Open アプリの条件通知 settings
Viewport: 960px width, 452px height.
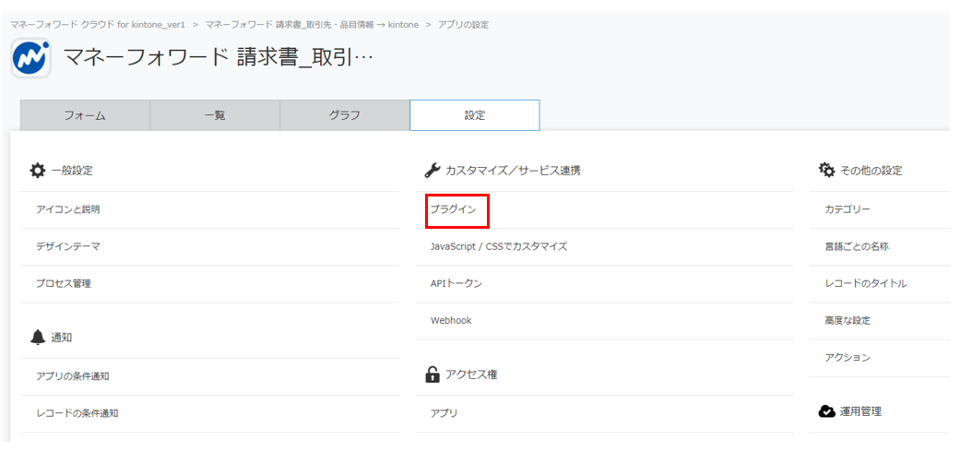pos(72,376)
